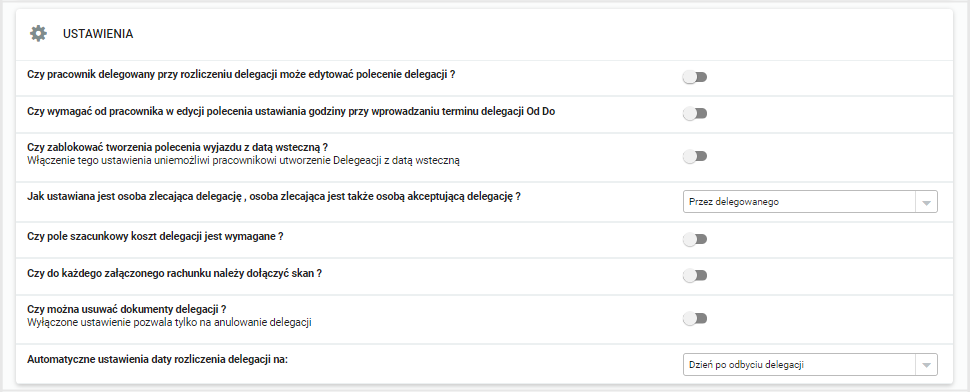The image size is (970, 392).
Task: Click arrow of Przez delegowanego dropdown
Action: coord(925,203)
